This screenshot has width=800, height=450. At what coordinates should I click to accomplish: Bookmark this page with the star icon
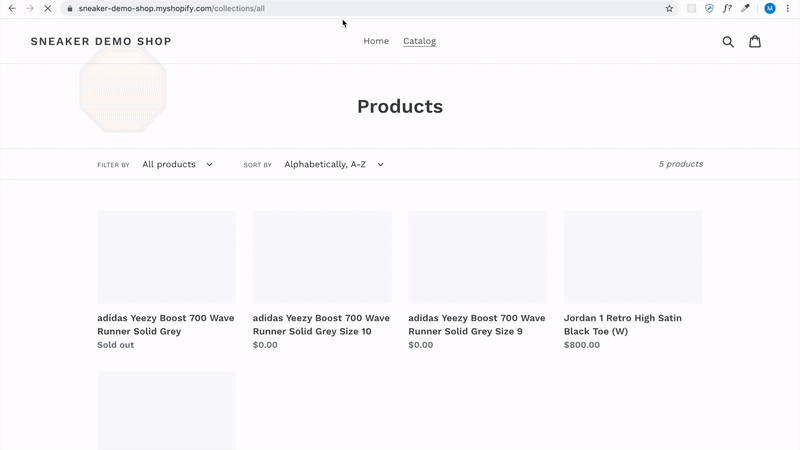pyautogui.click(x=669, y=9)
